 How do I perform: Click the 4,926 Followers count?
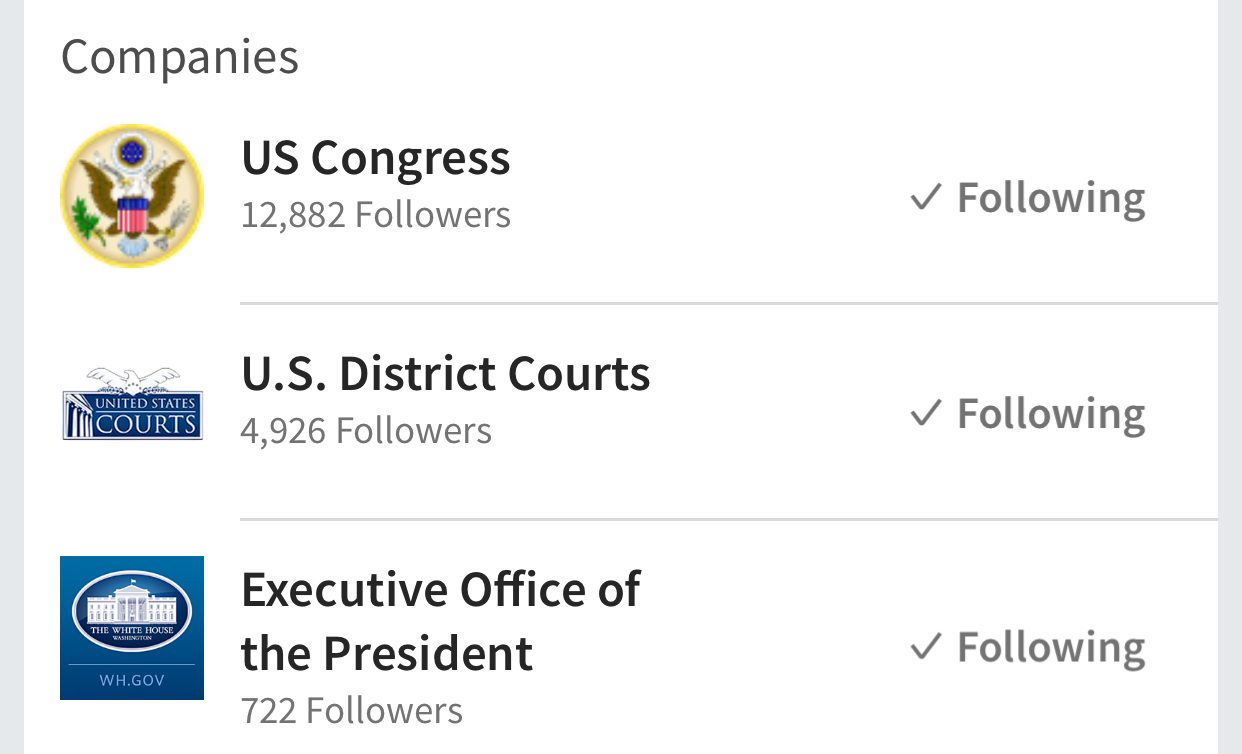pyautogui.click(x=366, y=431)
